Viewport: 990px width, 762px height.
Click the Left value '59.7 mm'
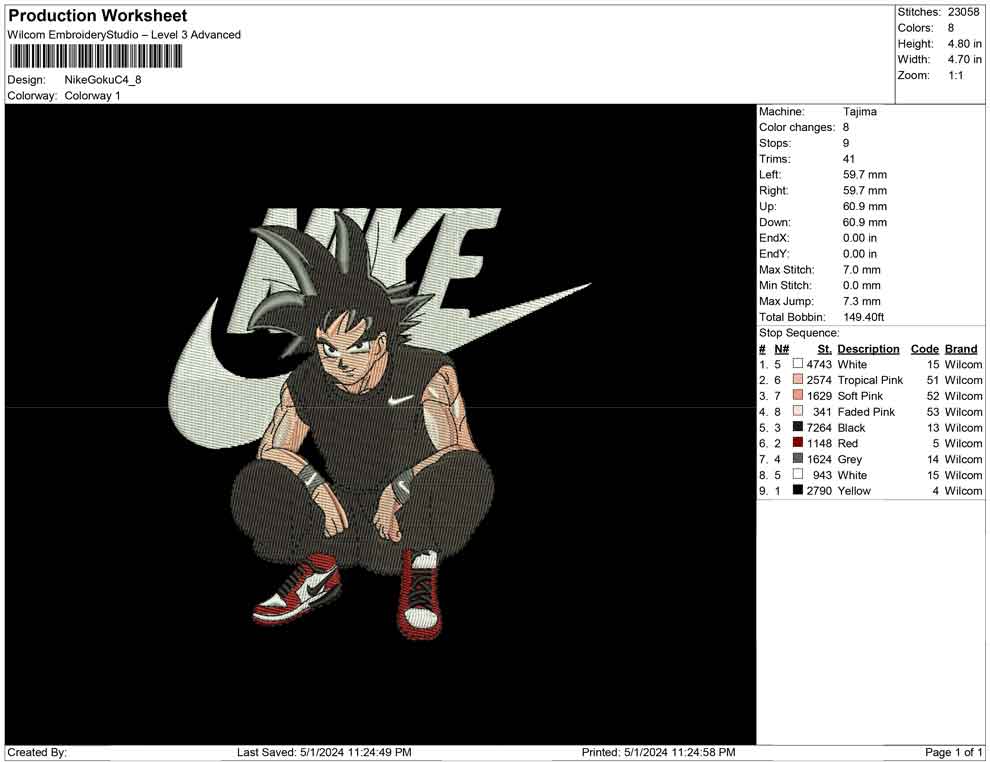pyautogui.click(x=864, y=174)
